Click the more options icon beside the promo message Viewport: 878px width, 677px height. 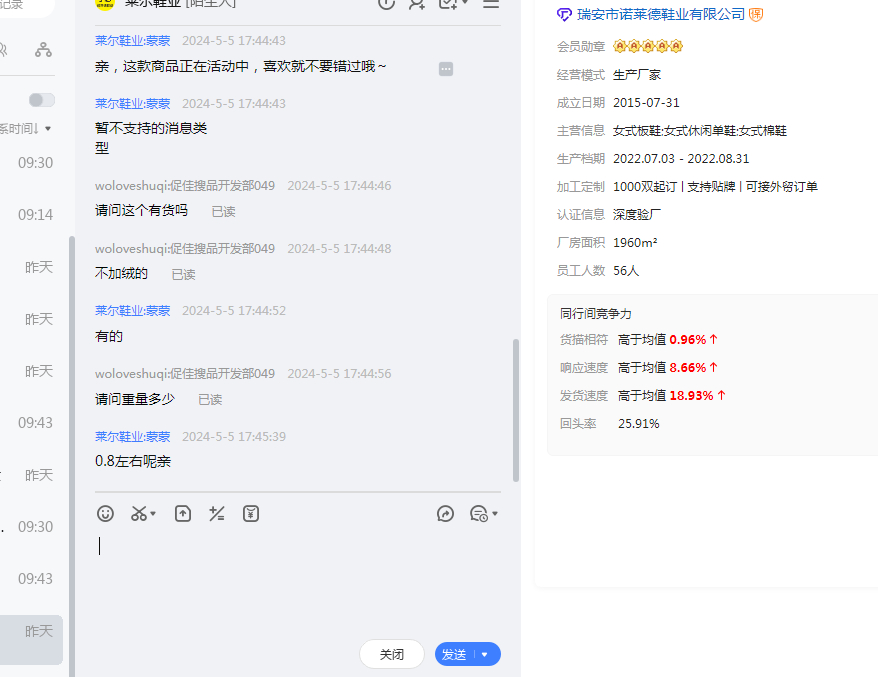446,69
